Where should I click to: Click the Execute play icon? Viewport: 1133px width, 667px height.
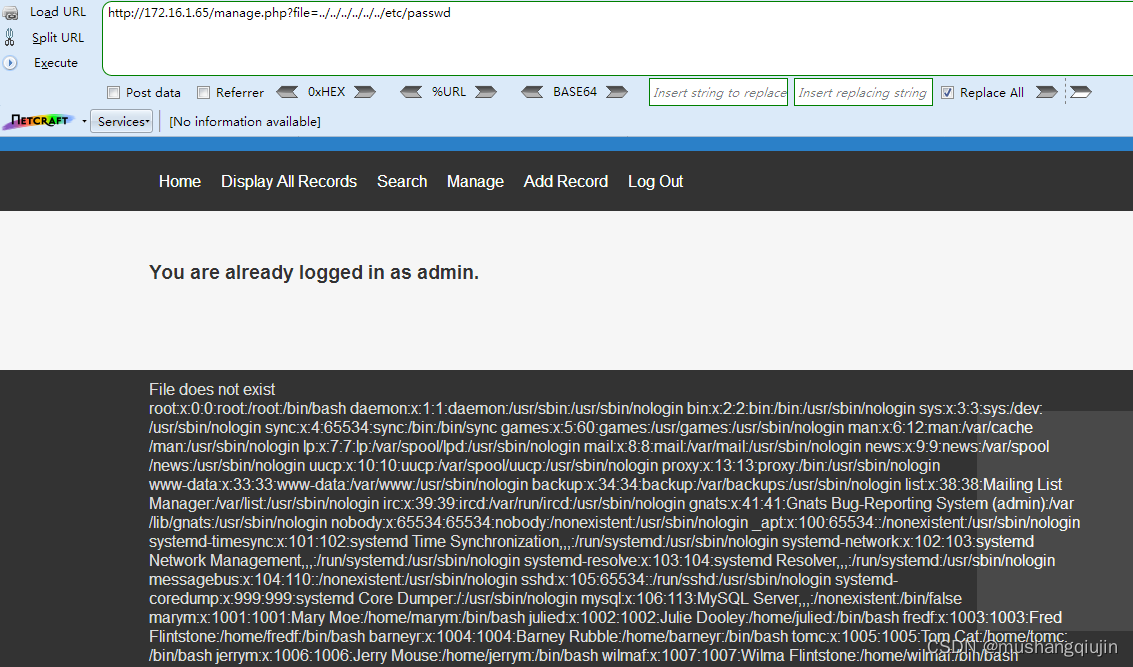[10, 63]
